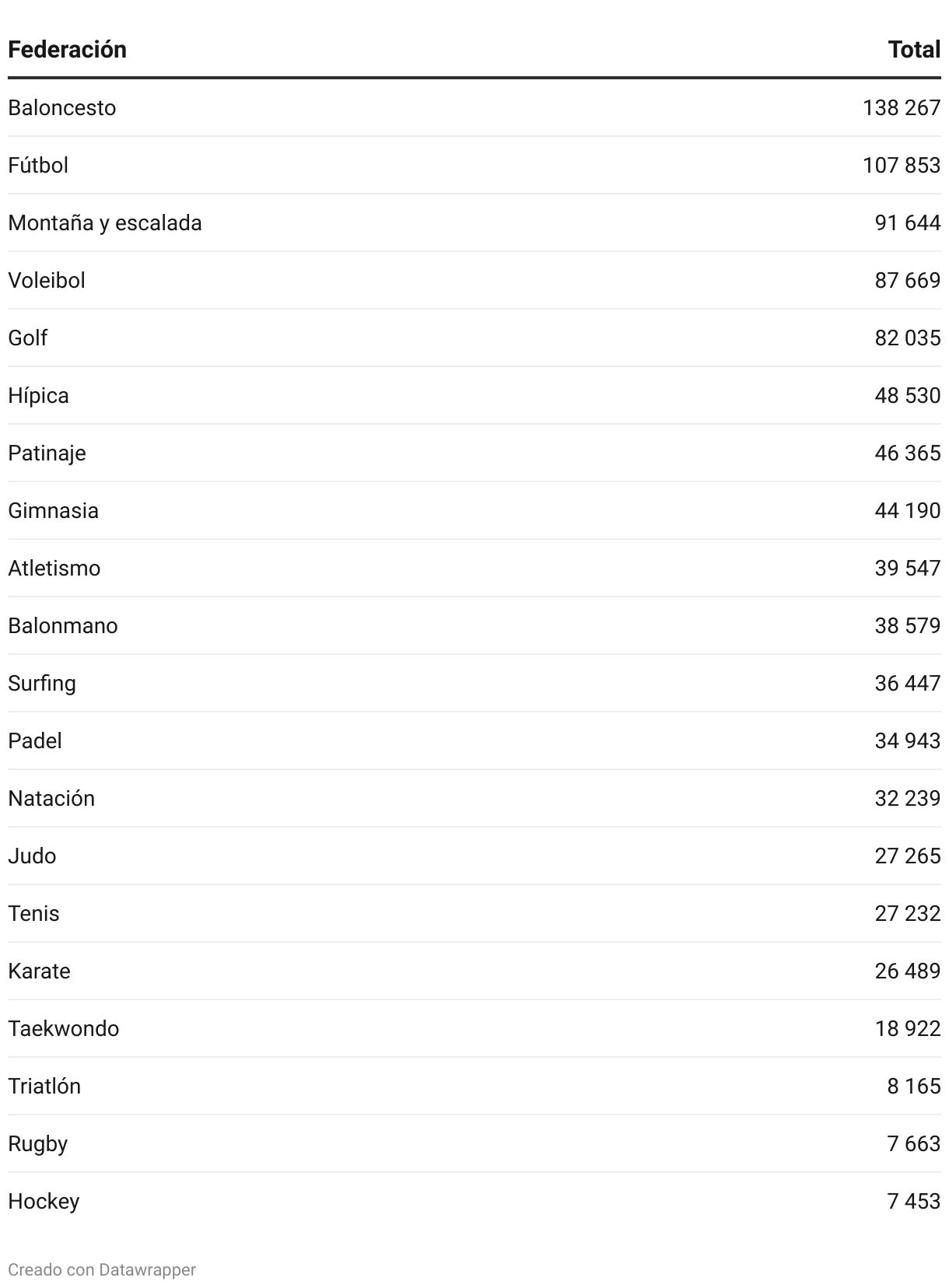Viewport: 949px width, 1288px height.
Task: Open the Creado con Datawrapper link
Action: [x=102, y=1270]
